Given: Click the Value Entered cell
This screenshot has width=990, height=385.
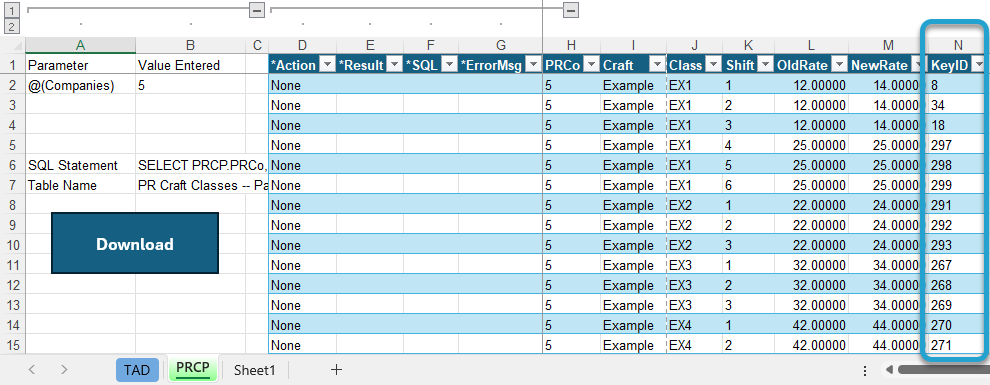Looking at the screenshot, I should 191,65.
